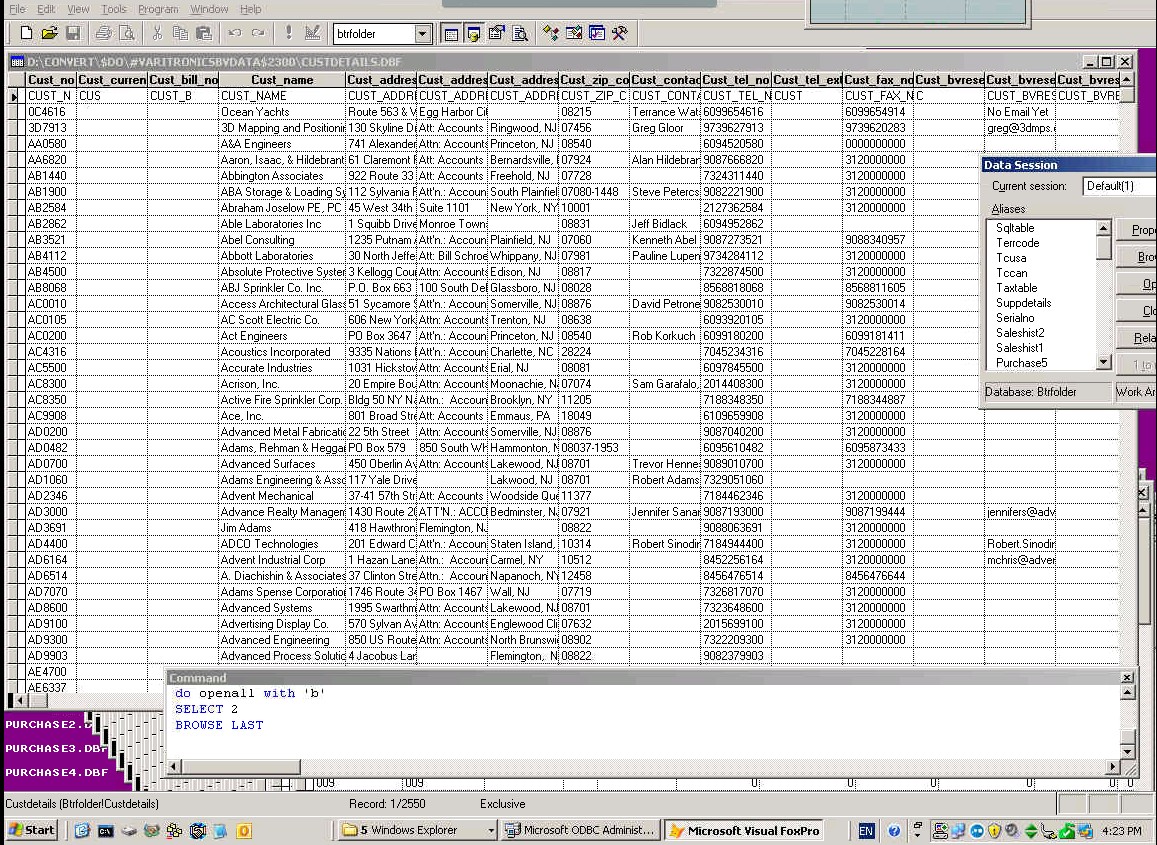Open the 5 Windows Explorer taskbar group
This screenshot has height=845, width=1157.
[x=418, y=830]
